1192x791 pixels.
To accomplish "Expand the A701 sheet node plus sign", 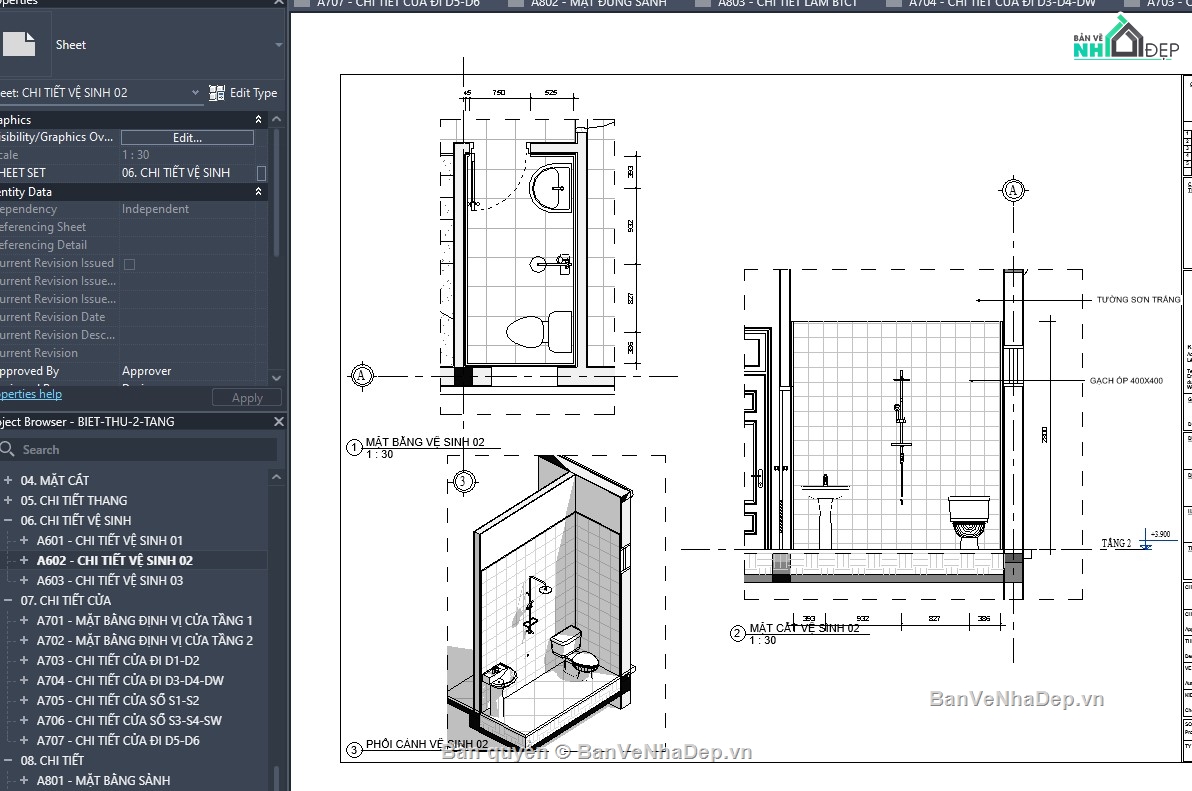I will coord(24,620).
